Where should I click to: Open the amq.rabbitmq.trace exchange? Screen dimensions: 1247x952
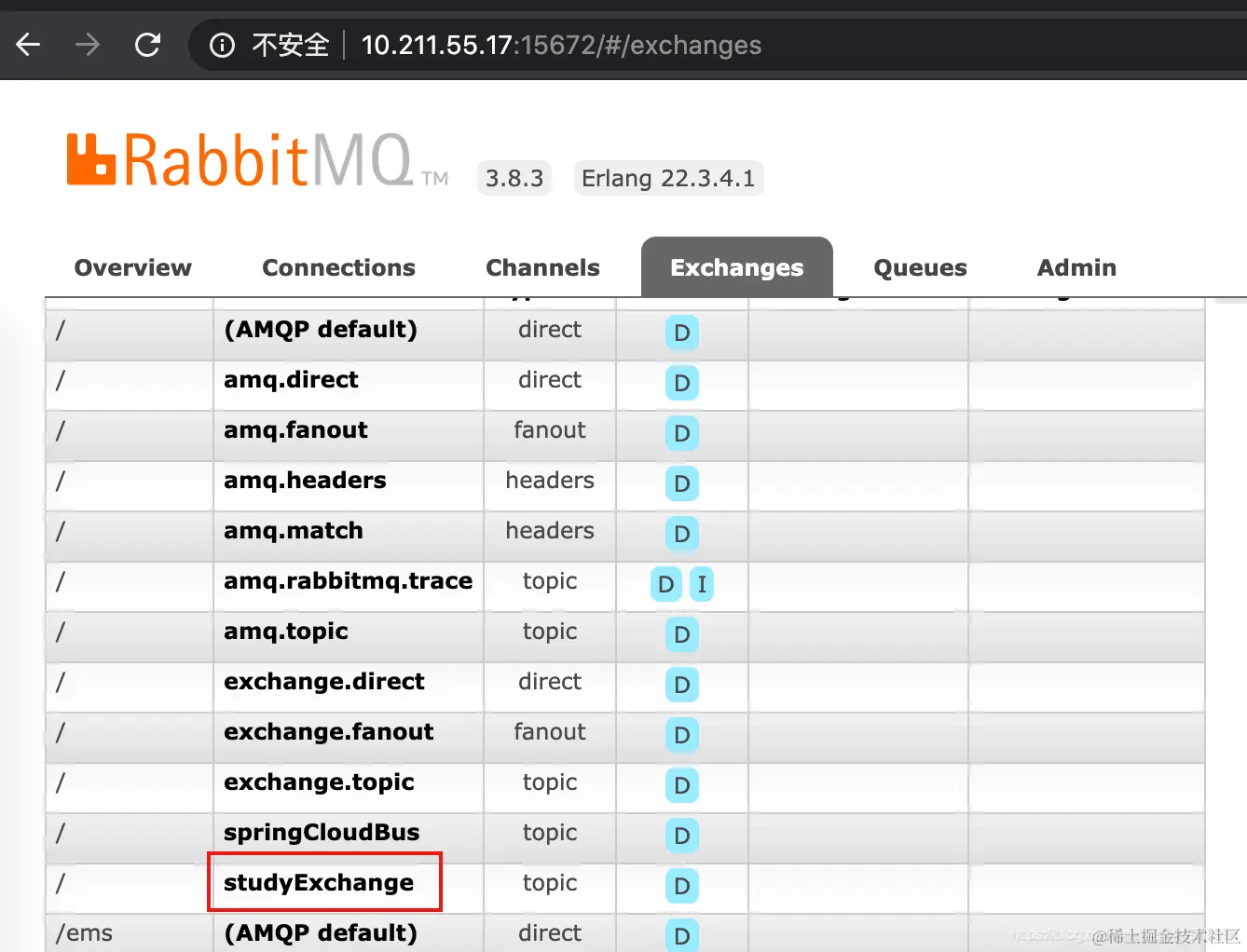pyautogui.click(x=348, y=581)
